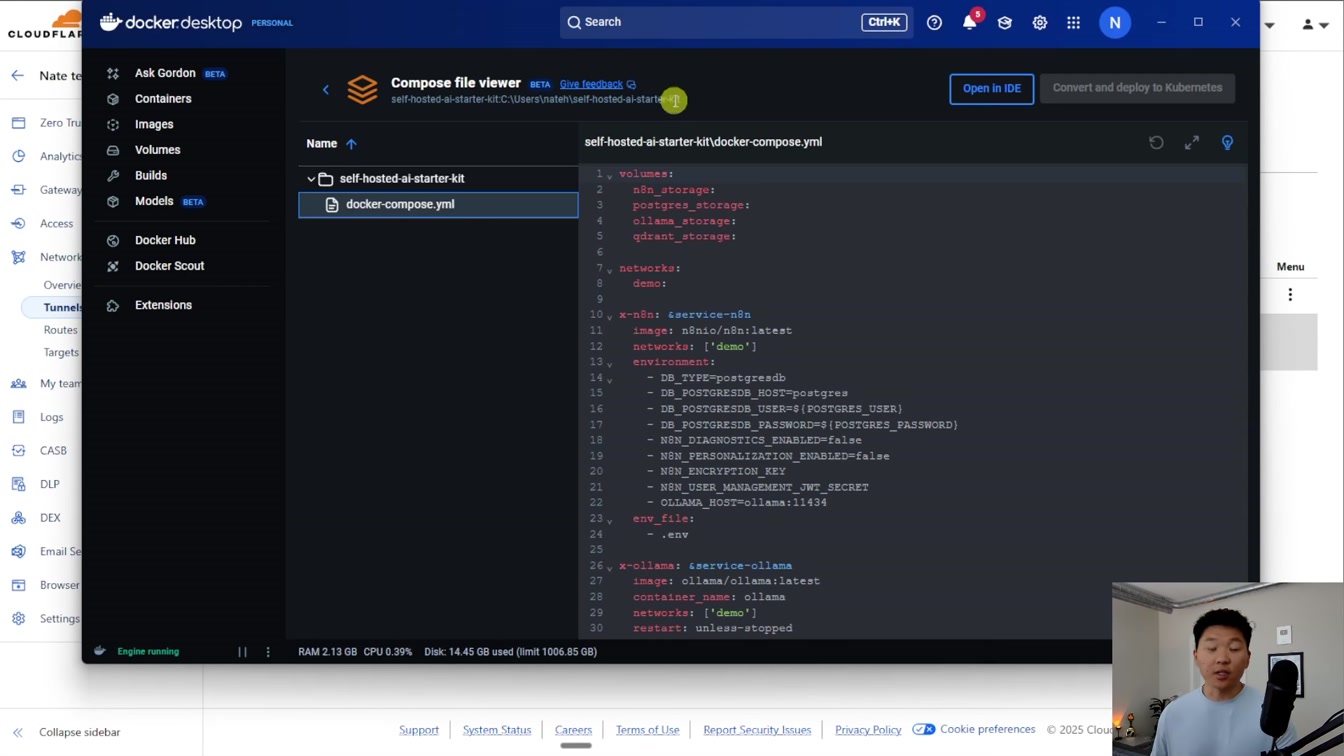
Task: Open DEX in Cloudflare sidebar
Action: pos(50,518)
